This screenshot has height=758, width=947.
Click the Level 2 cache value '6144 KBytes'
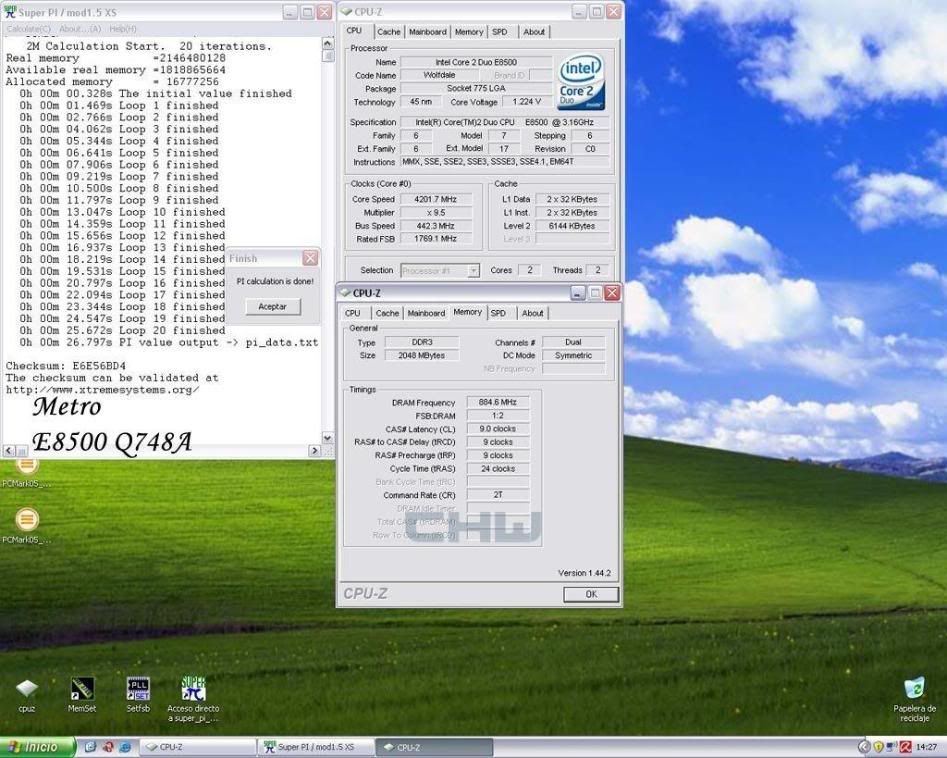tap(572, 226)
